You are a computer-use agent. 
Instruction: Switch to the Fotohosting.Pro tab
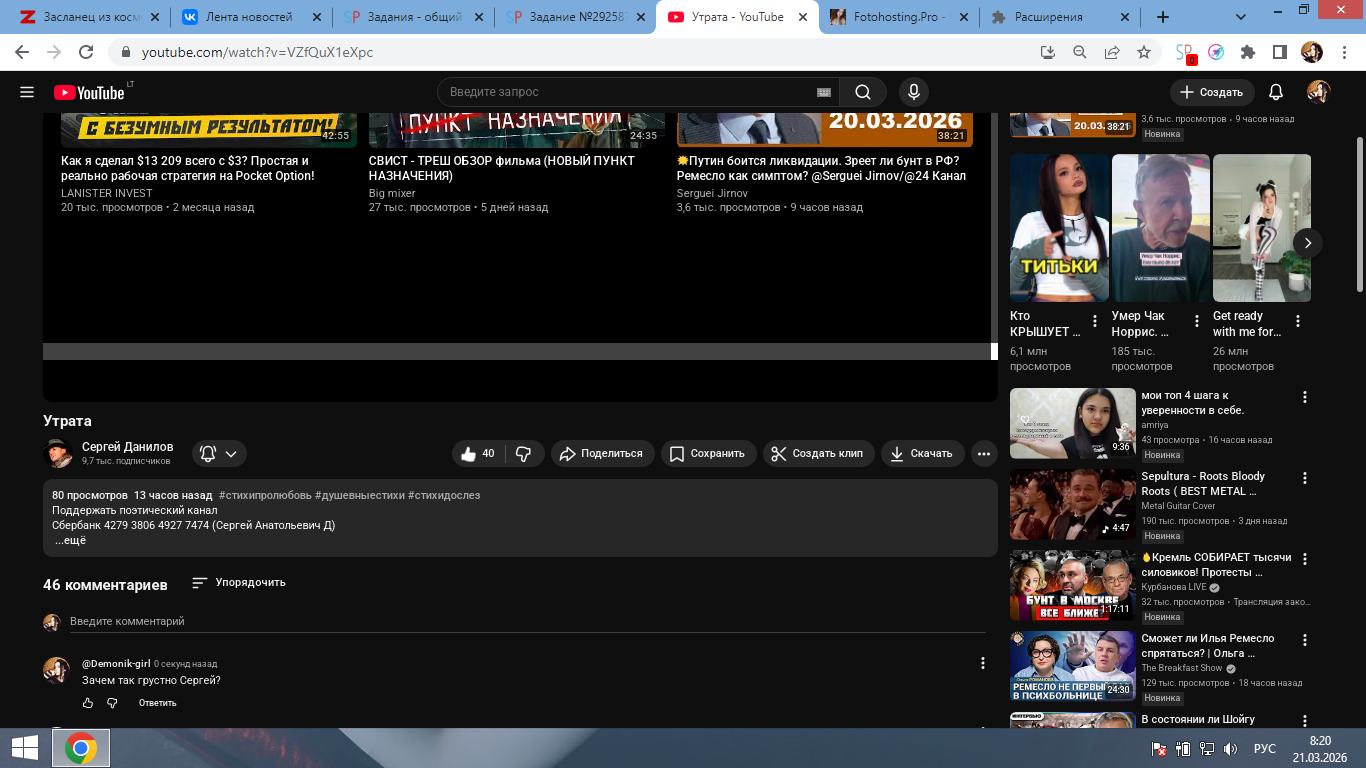(897, 17)
